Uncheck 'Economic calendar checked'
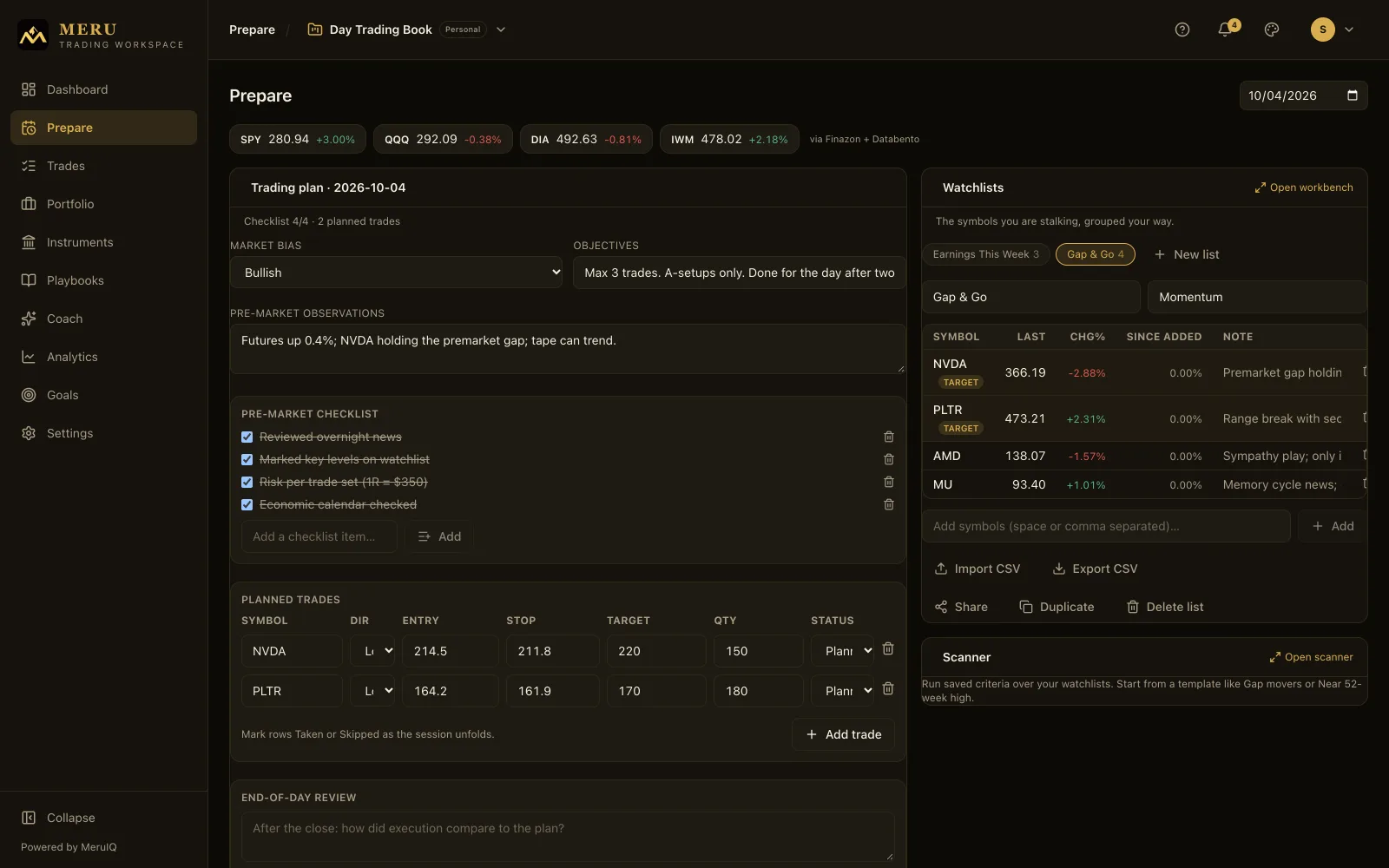1389x868 pixels. tap(247, 504)
